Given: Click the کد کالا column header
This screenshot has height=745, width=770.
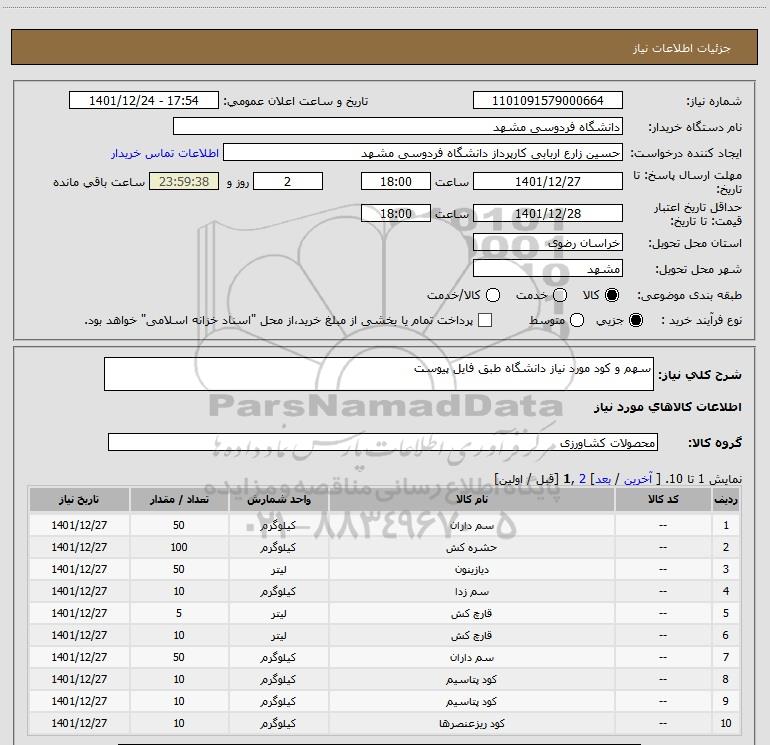Looking at the screenshot, I should pos(663,499).
